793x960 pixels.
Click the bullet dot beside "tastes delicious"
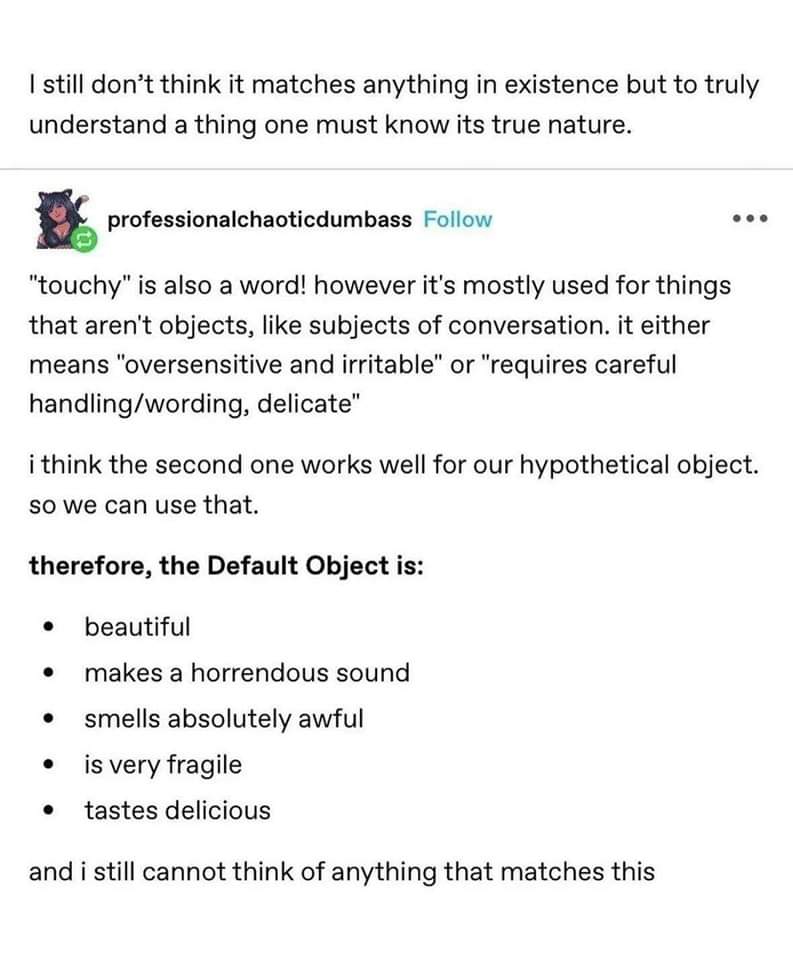49,811
